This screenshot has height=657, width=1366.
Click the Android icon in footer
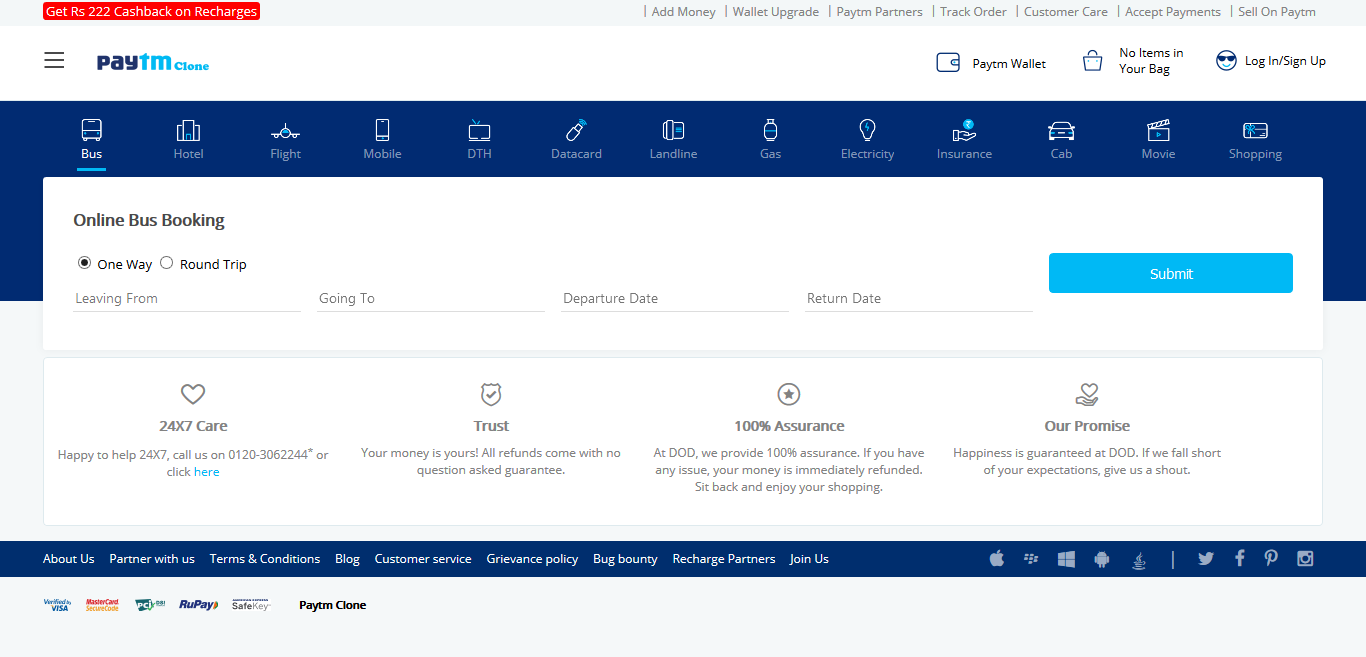coord(1102,559)
